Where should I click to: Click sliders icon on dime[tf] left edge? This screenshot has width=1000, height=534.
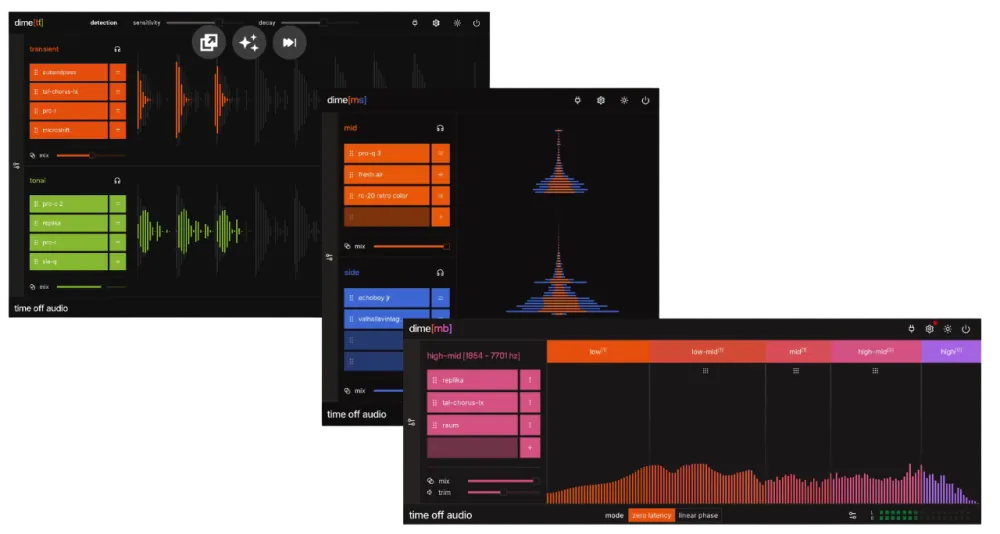click(16, 166)
